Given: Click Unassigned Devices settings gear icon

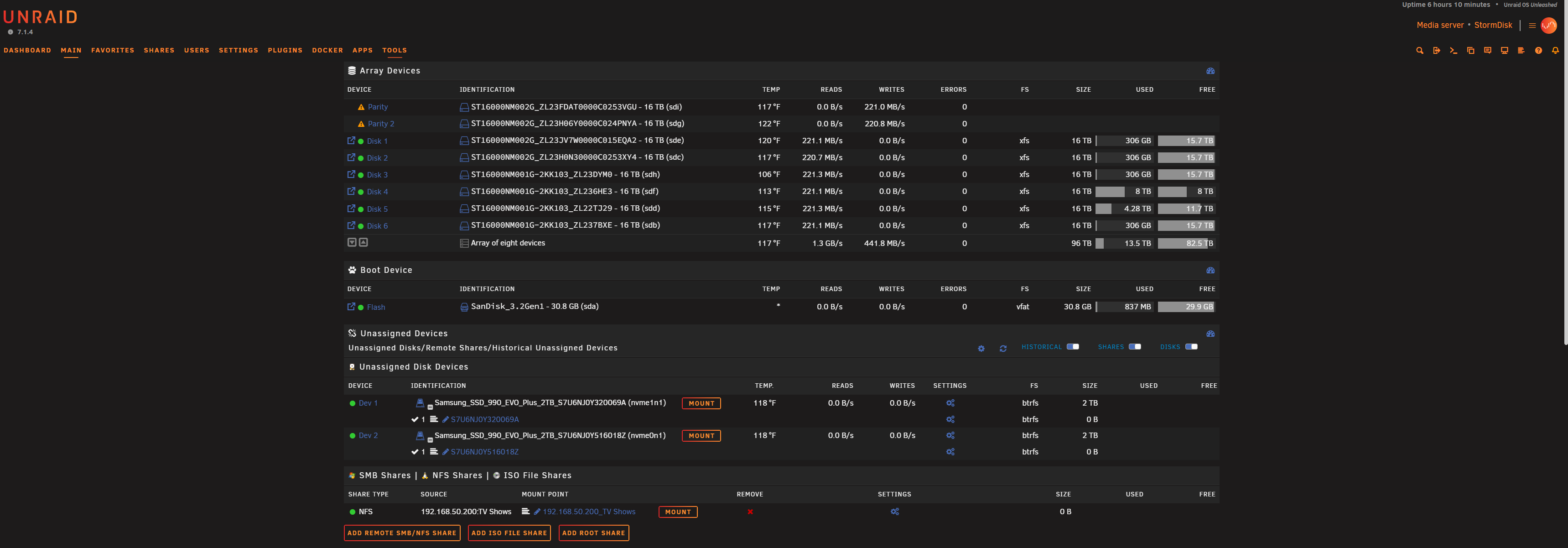Looking at the screenshot, I should tap(981, 349).
